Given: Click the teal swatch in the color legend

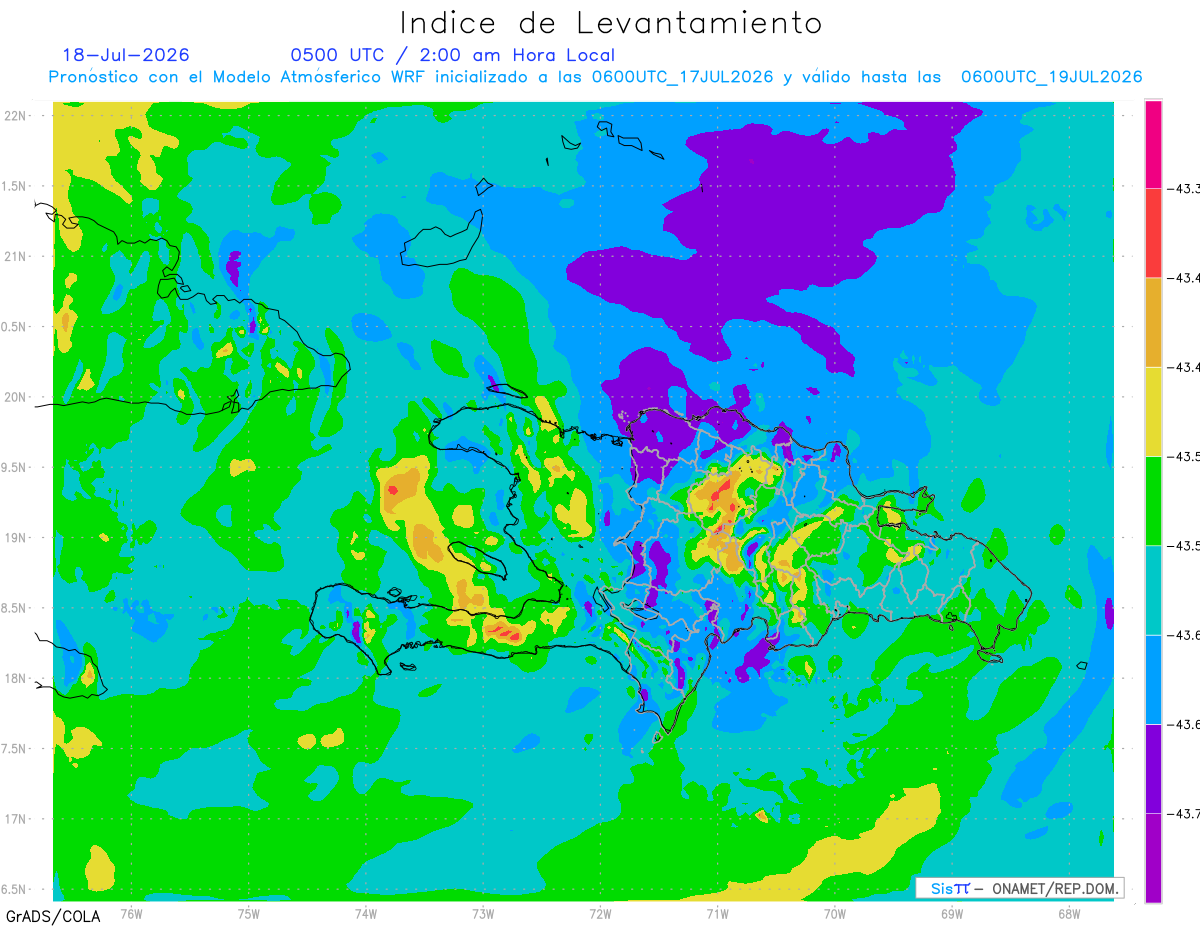Looking at the screenshot, I should tap(1153, 590).
